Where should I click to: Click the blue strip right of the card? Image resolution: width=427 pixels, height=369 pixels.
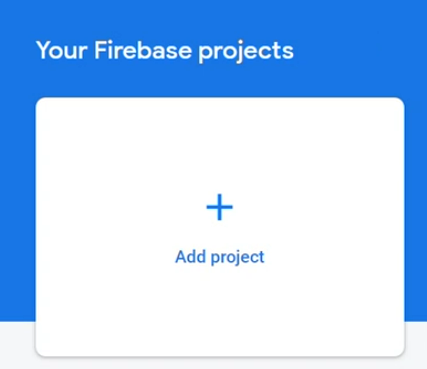416,207
